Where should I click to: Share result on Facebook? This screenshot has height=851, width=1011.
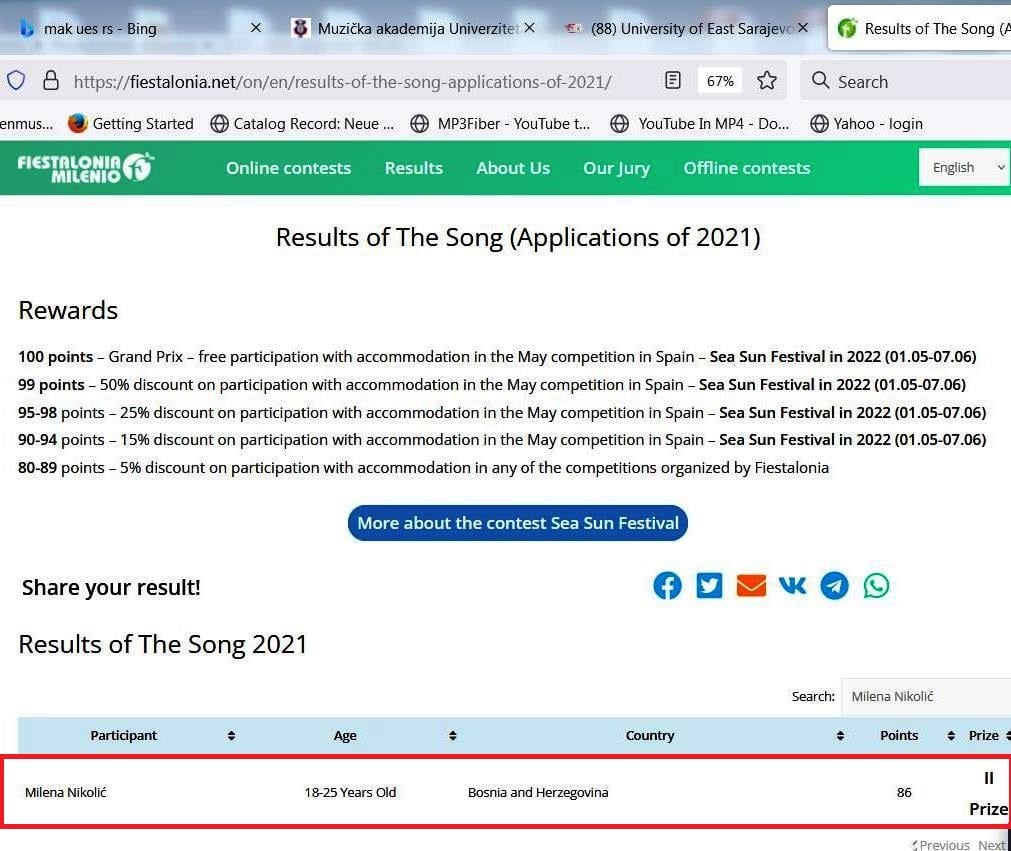coord(667,586)
